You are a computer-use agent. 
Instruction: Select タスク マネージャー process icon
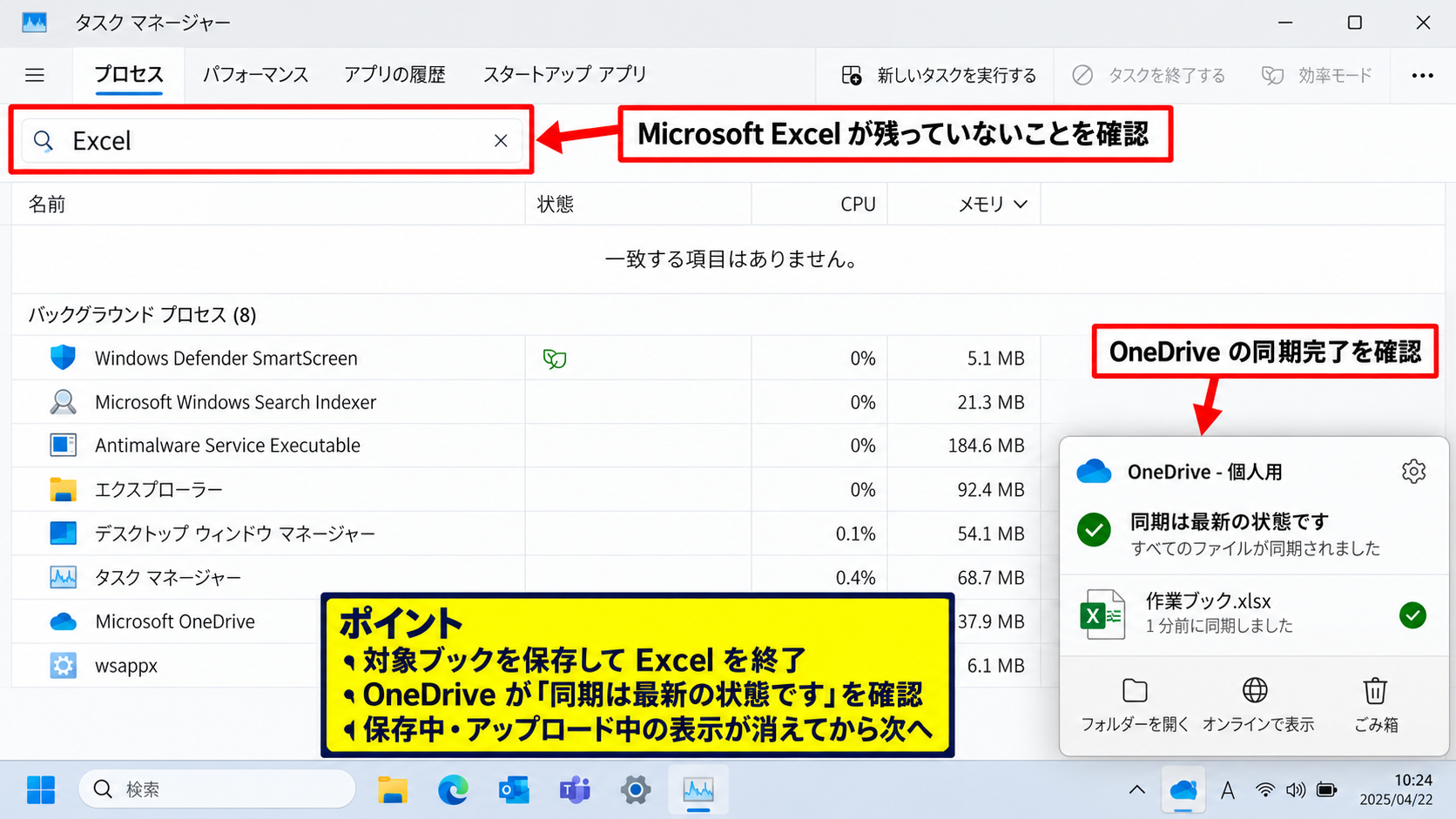pyautogui.click(x=63, y=577)
